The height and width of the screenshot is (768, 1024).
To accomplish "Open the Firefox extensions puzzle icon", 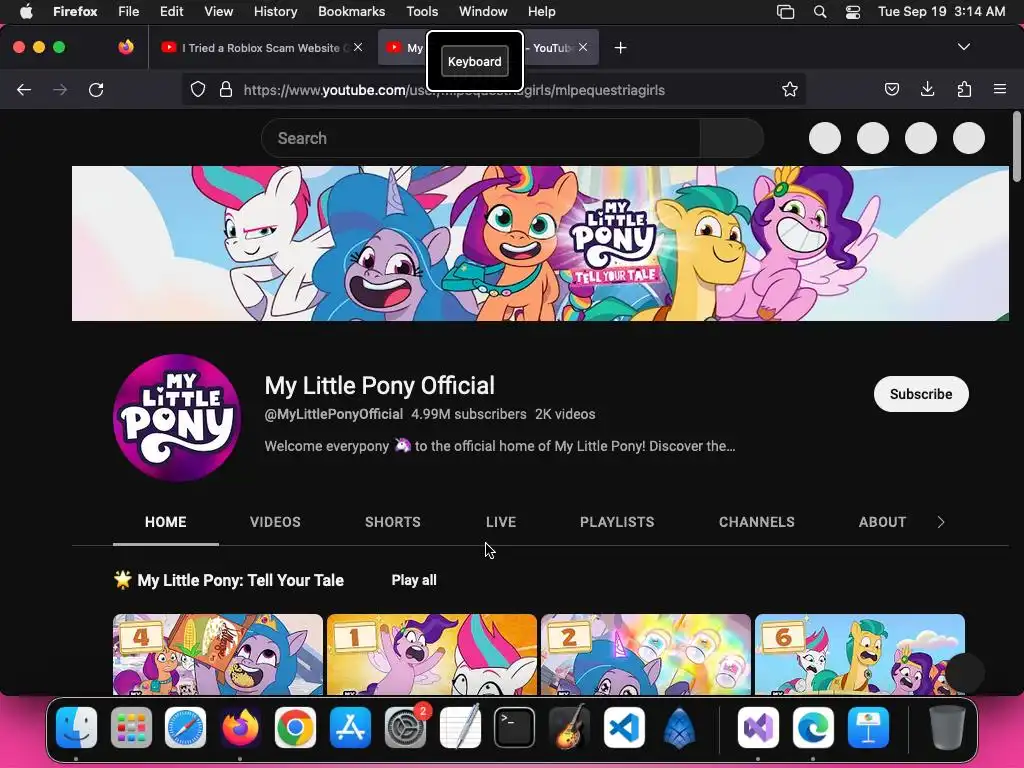I will 964,89.
